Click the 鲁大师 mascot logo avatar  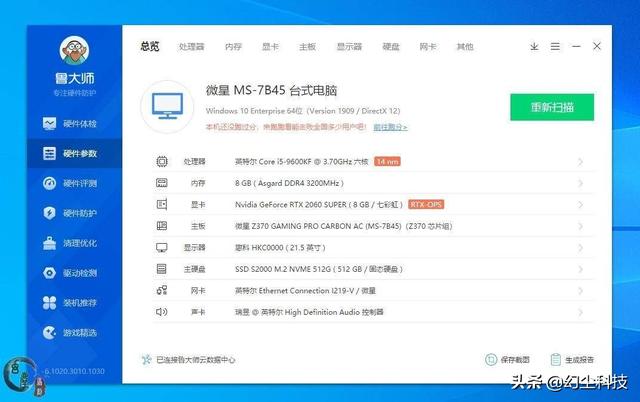pos(74,51)
